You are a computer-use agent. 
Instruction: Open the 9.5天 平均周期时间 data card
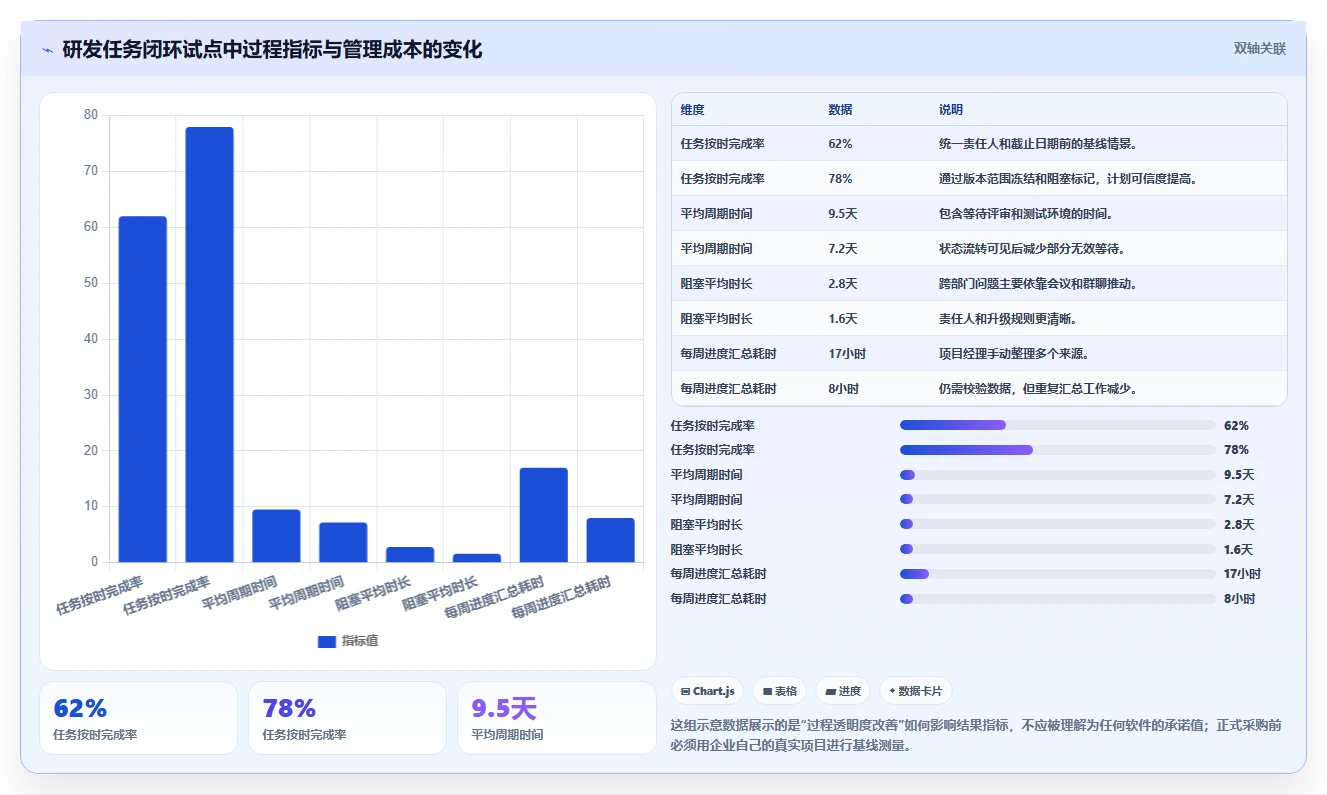click(556, 718)
